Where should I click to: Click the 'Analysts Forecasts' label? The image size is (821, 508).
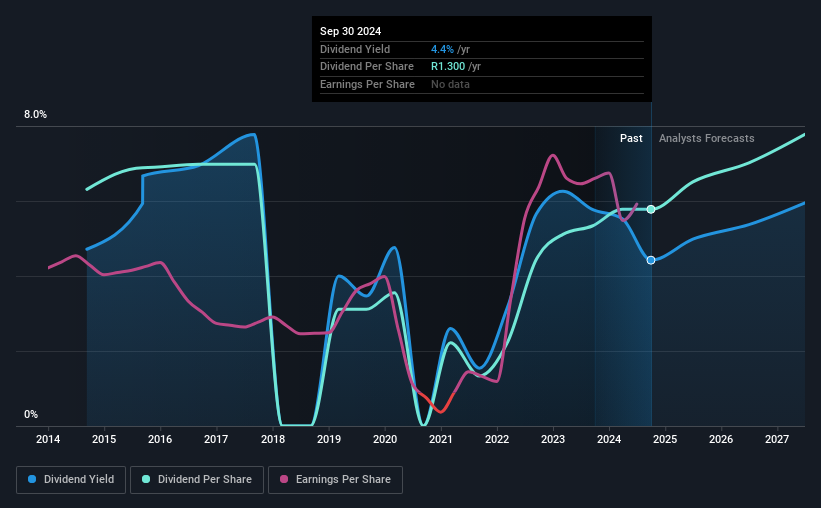[706, 138]
